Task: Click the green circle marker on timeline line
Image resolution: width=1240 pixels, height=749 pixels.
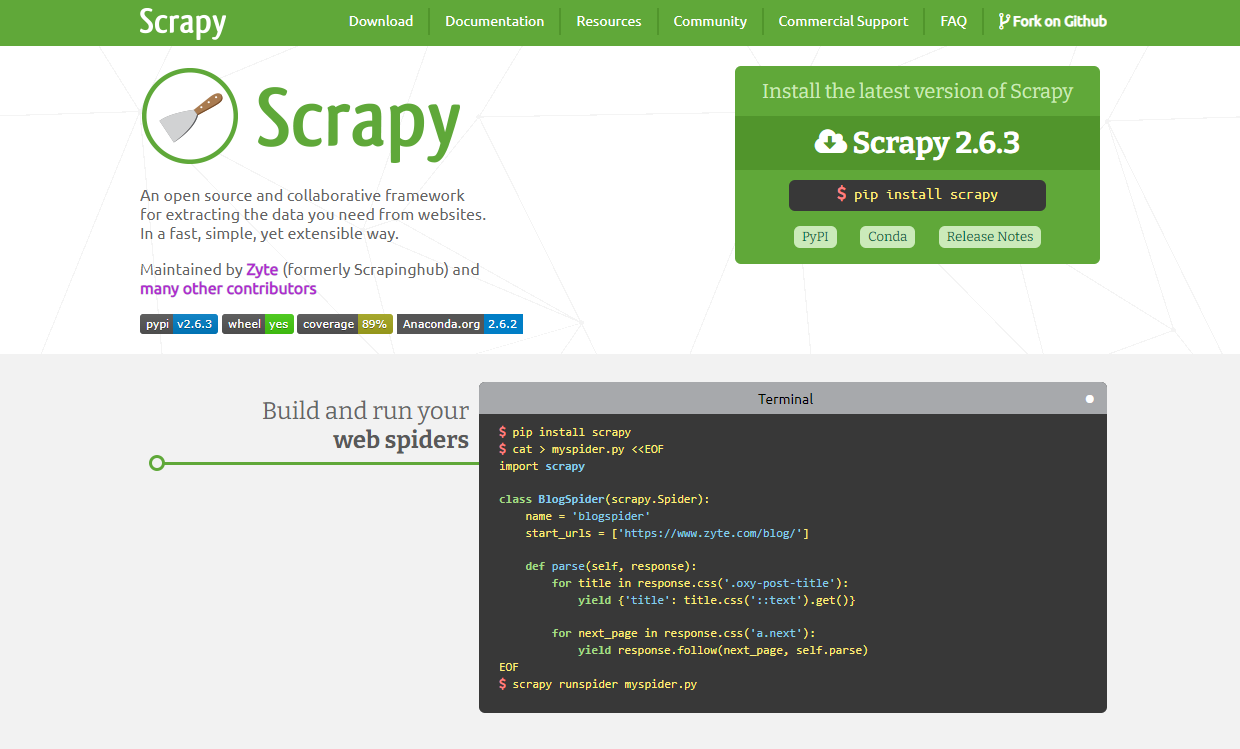Action: pos(156,463)
